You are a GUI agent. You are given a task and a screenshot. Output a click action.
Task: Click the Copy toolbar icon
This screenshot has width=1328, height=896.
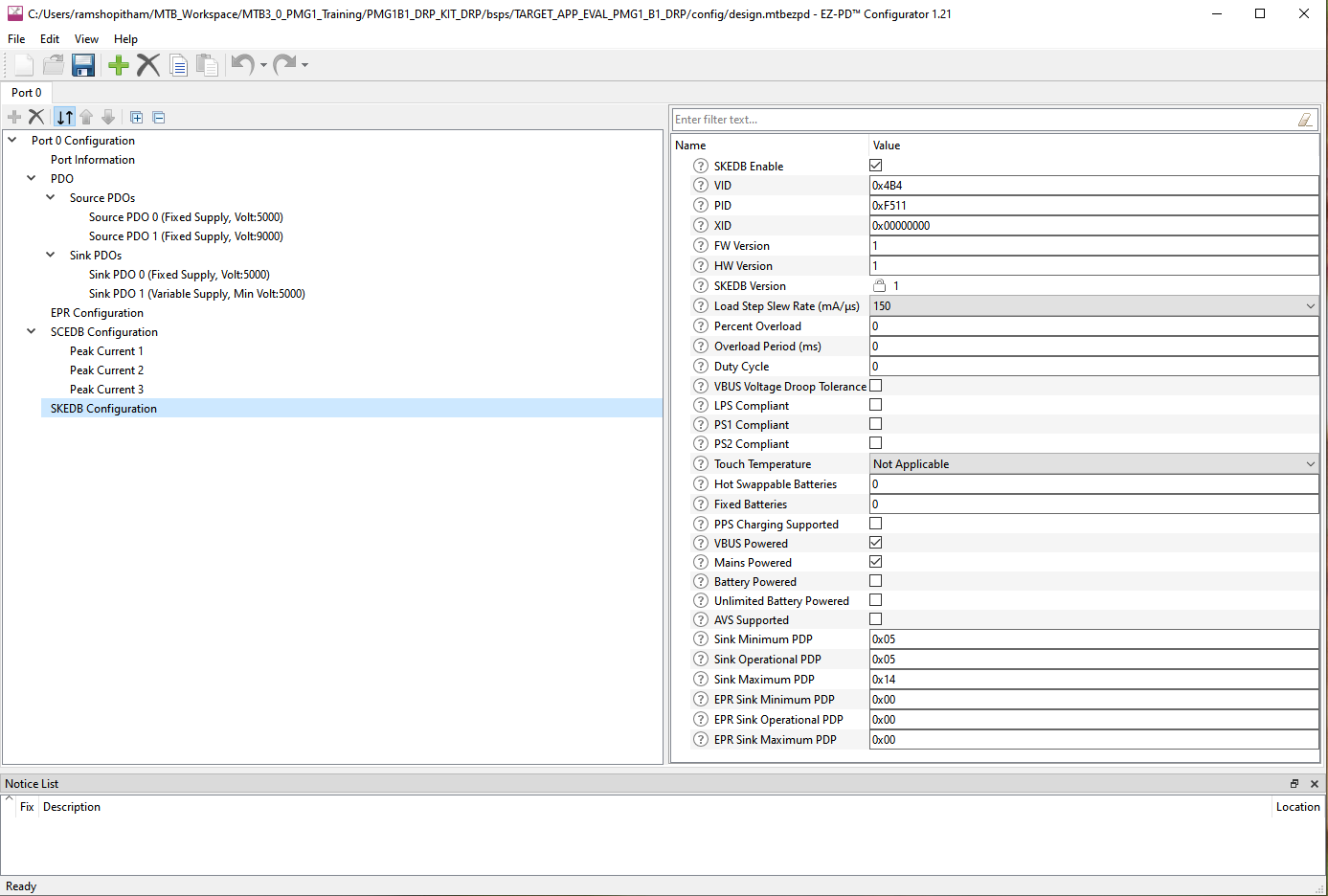point(178,64)
